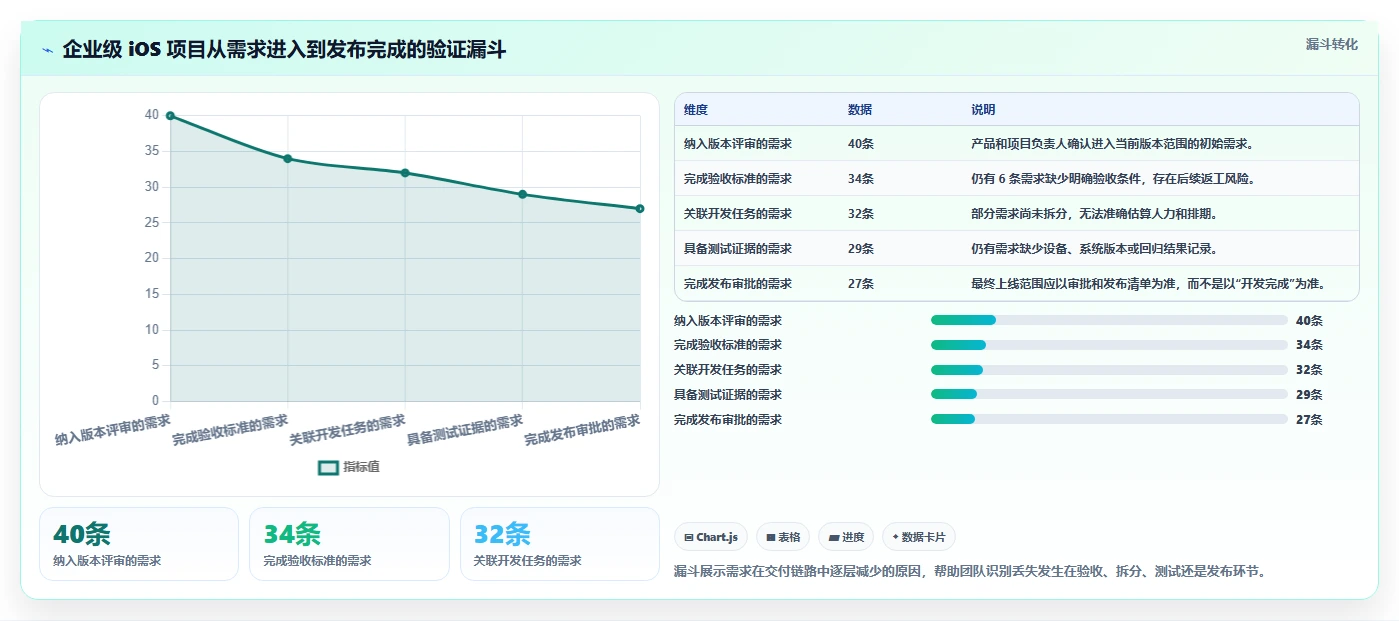This screenshot has height=621, width=1399.
Task: Click the page title 企业级 iOS 项目 heading
Action: tap(284, 50)
